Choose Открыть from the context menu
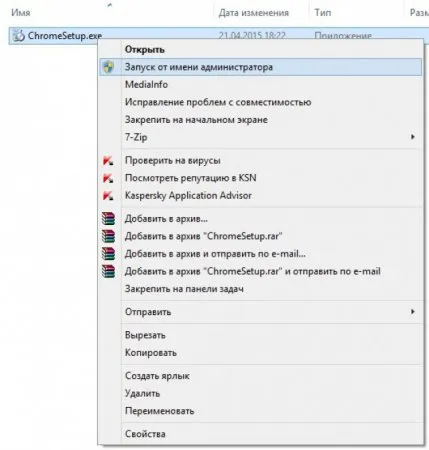429x450 pixels. (261, 50)
